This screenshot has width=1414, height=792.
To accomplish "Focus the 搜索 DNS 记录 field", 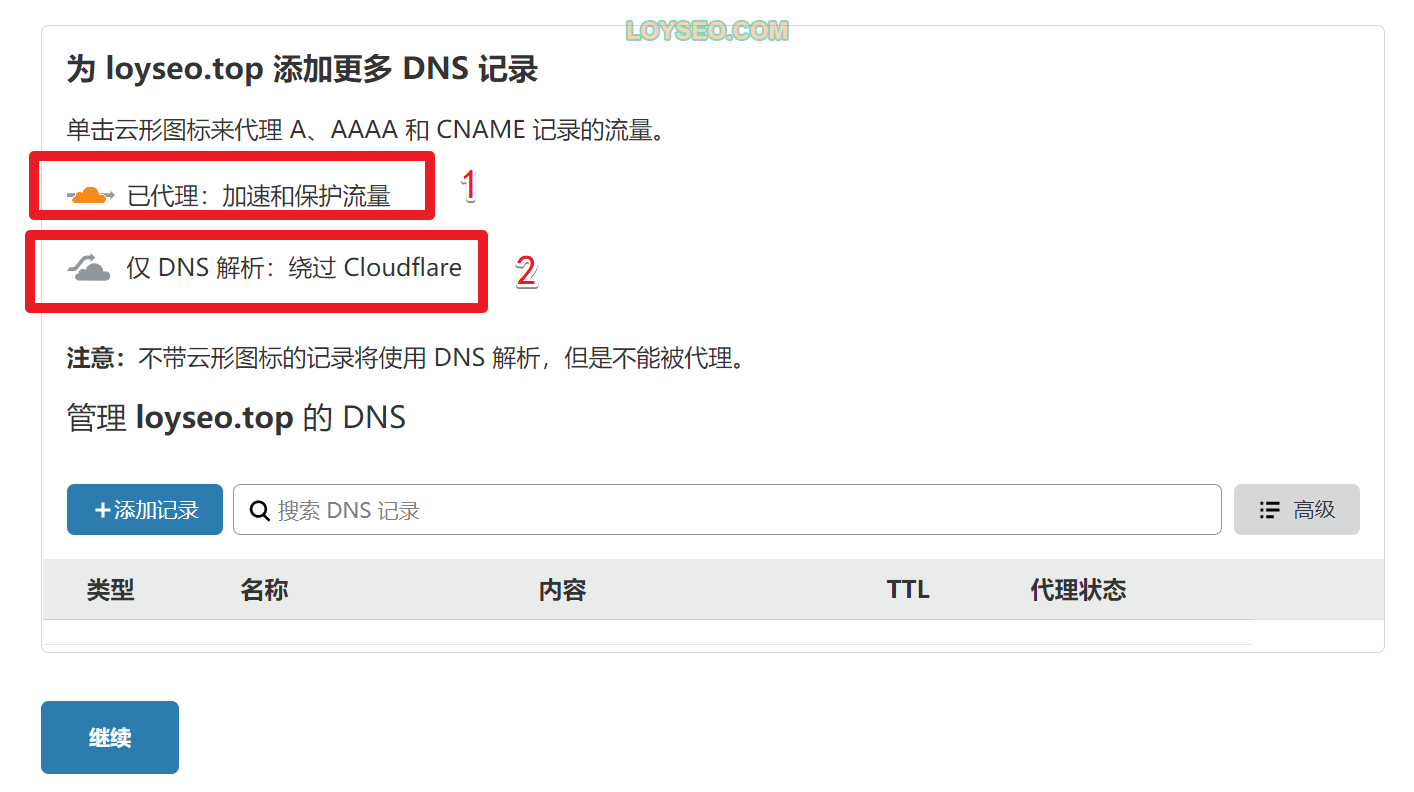I will point(727,510).
